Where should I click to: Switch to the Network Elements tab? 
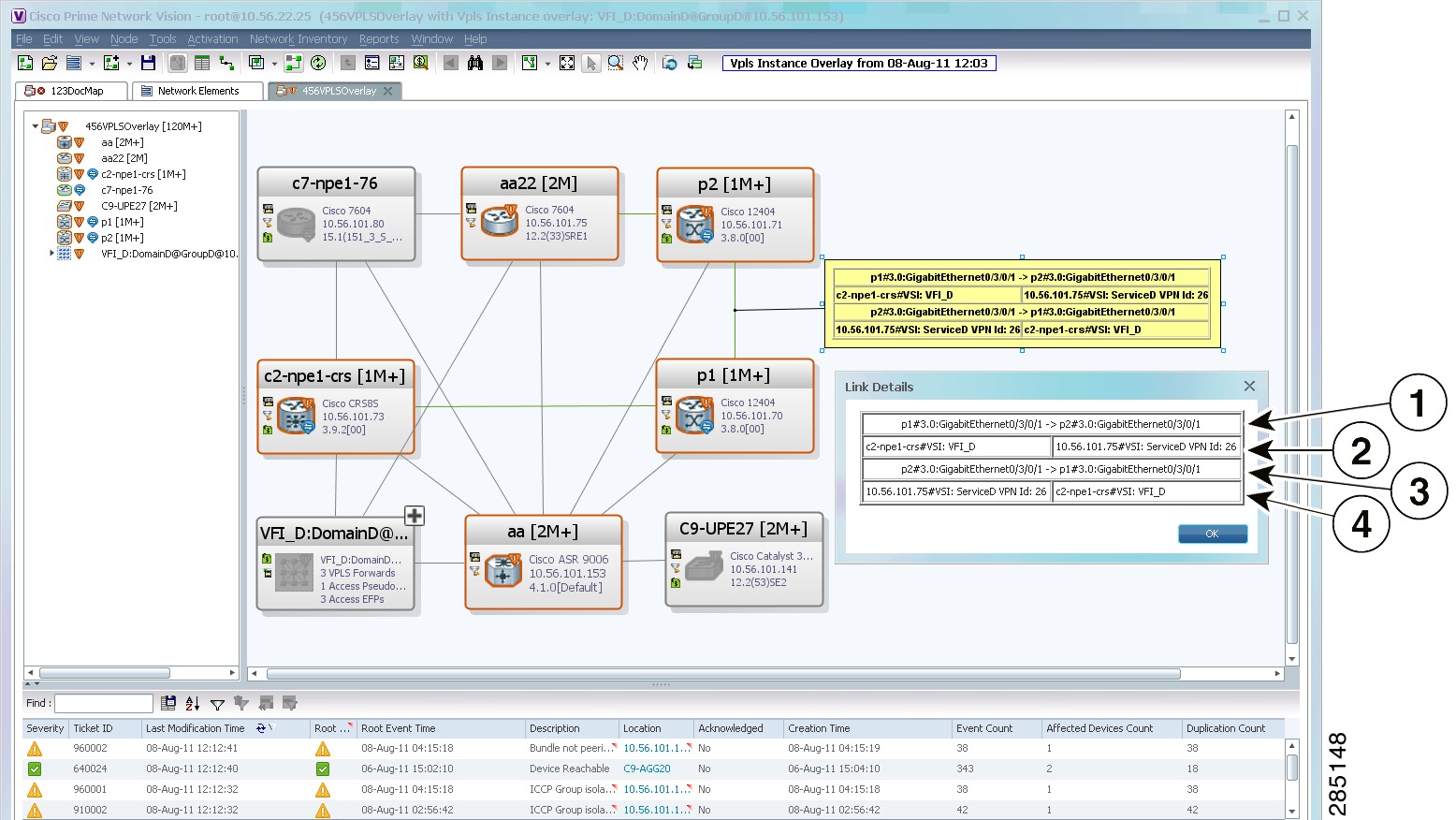[x=197, y=91]
